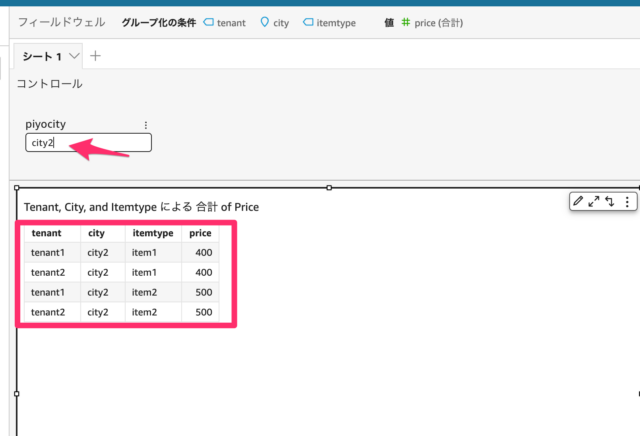Image resolution: width=640 pixels, height=436 pixels.
Task: Open the visual's three-dot options menu
Action: [627, 201]
